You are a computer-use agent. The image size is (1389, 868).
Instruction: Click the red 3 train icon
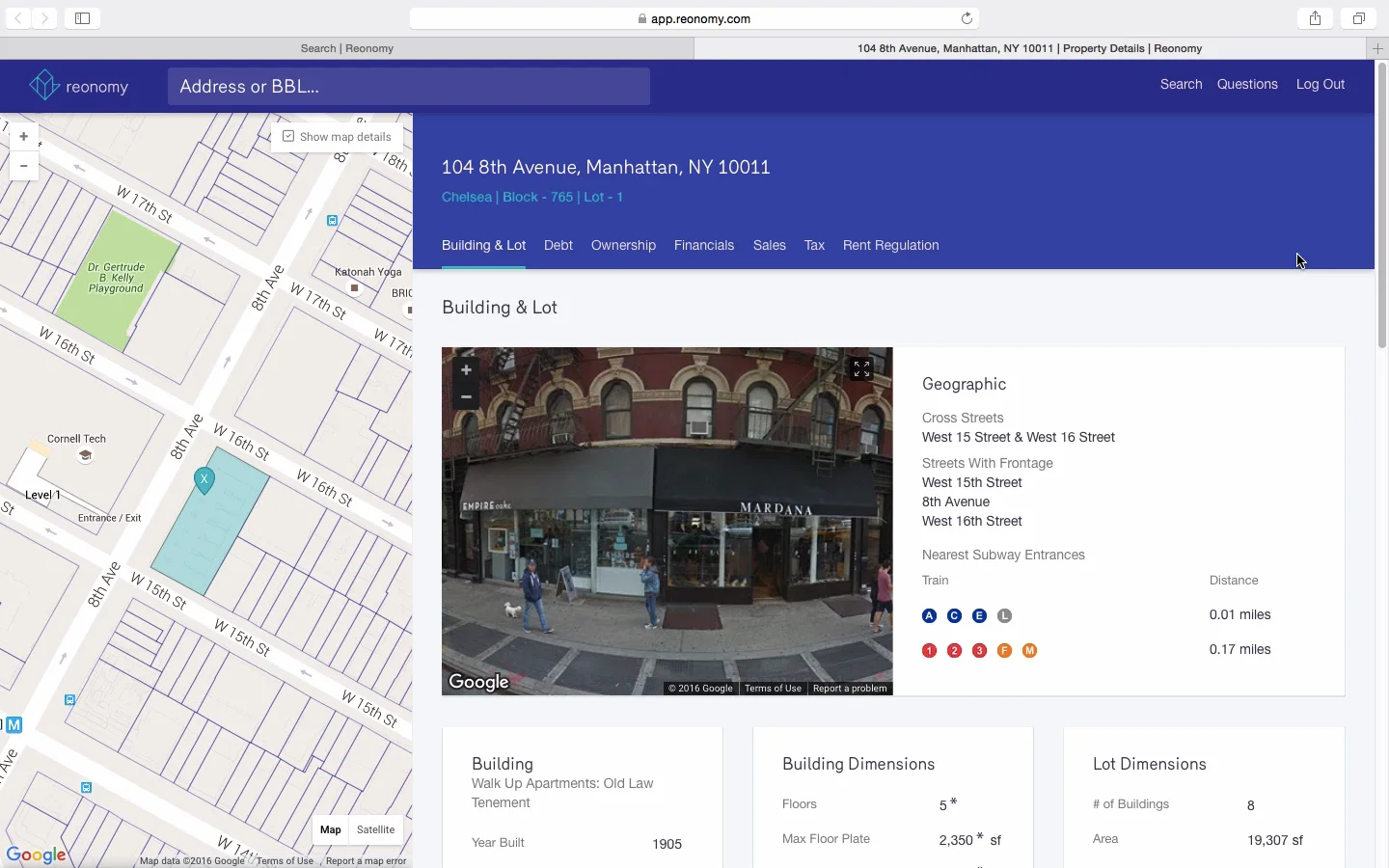[979, 651]
